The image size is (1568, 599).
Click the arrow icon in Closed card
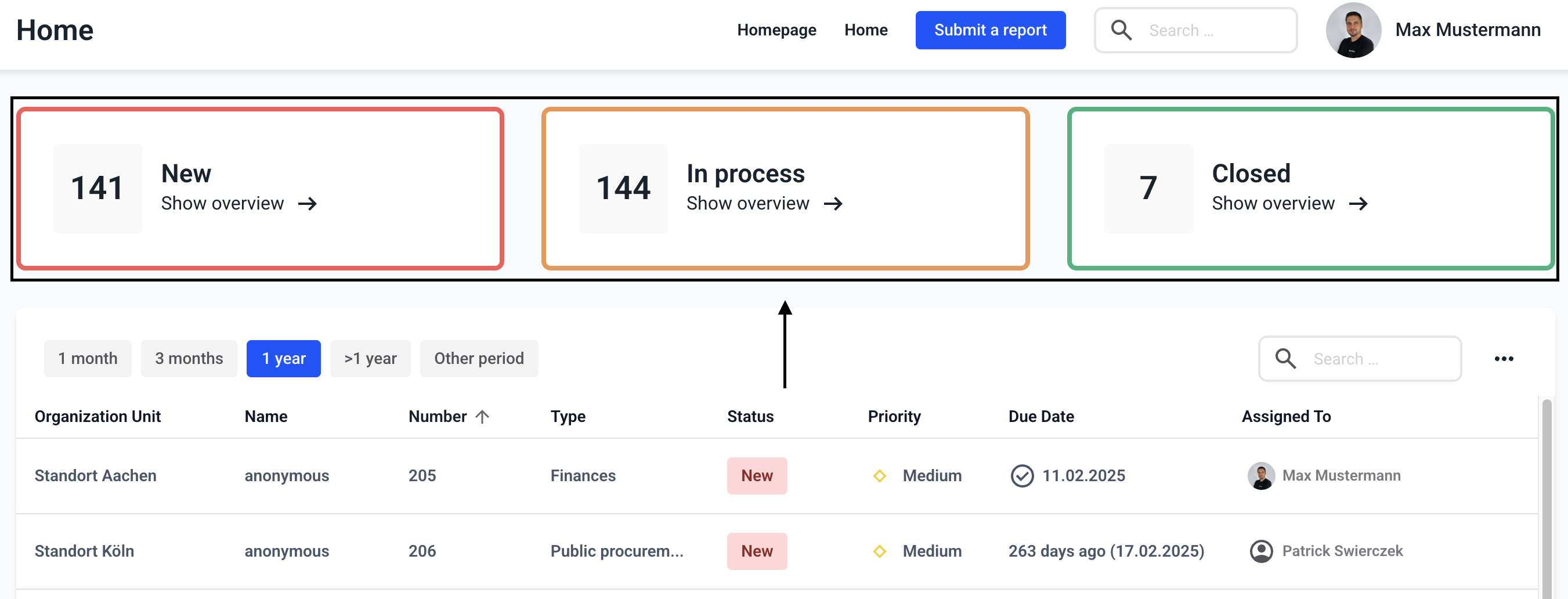(x=1358, y=203)
